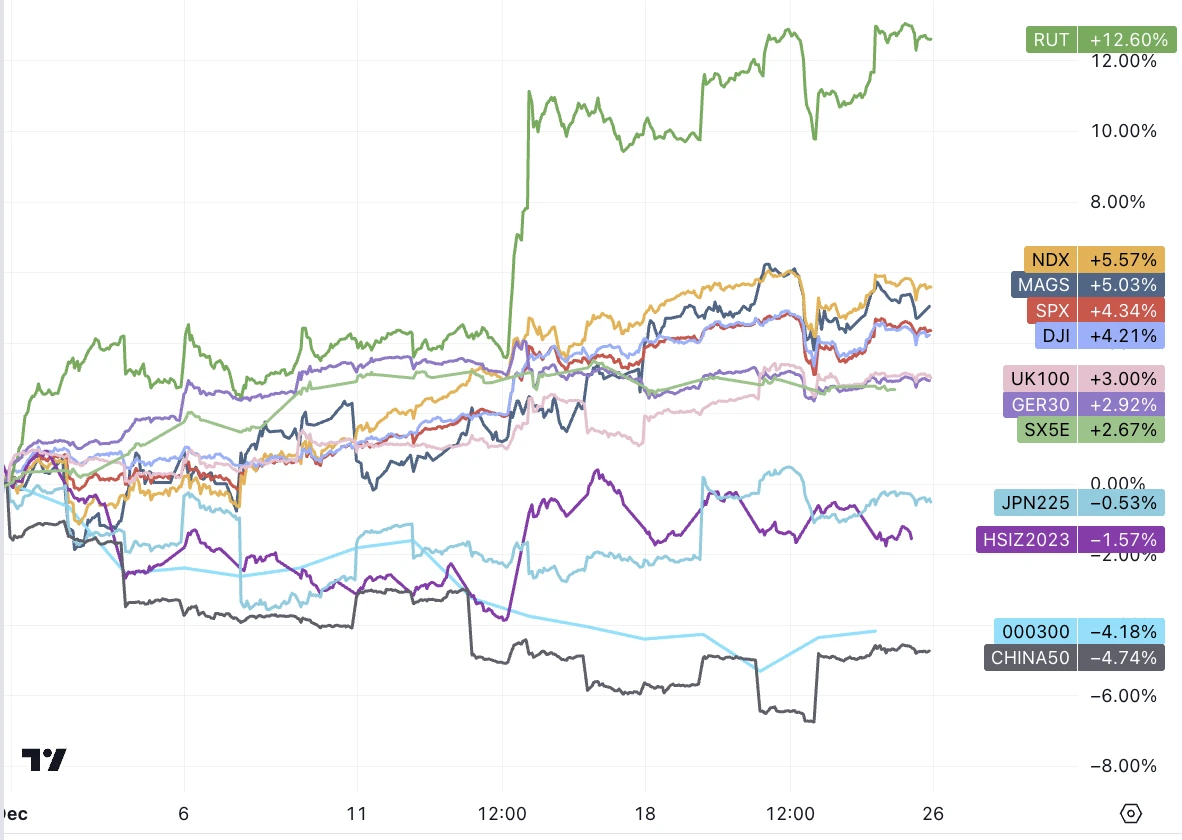Click the JPN225 −0.53% label

pos(1079,503)
